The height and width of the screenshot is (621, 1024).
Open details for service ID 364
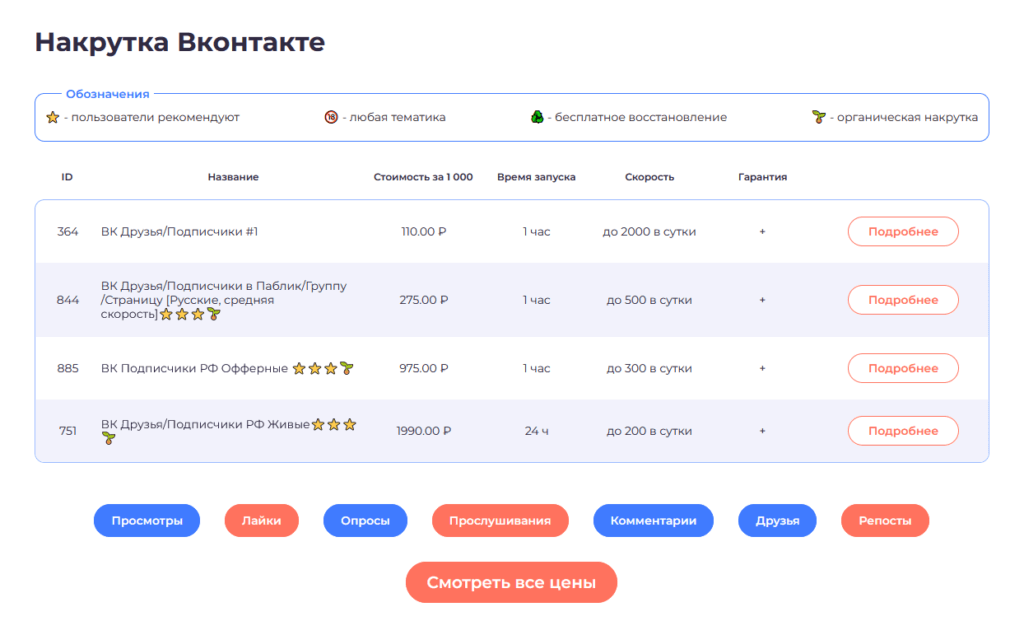903,231
